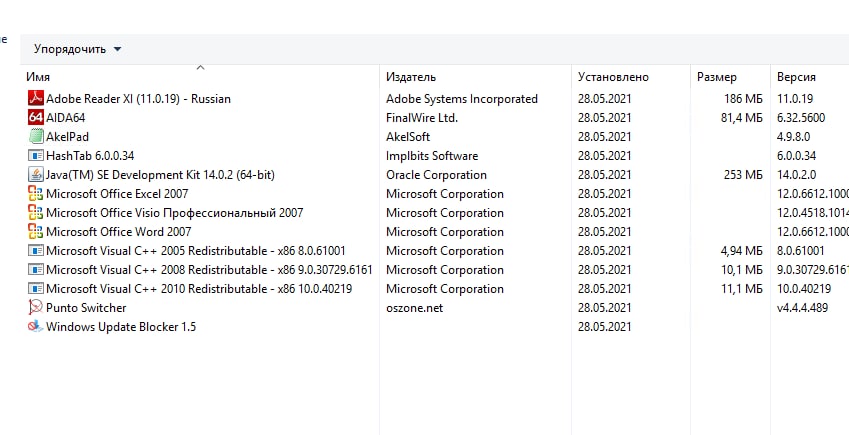The height and width of the screenshot is (435, 849).
Task: Click the 11,1 МБ size value
Action: point(741,288)
